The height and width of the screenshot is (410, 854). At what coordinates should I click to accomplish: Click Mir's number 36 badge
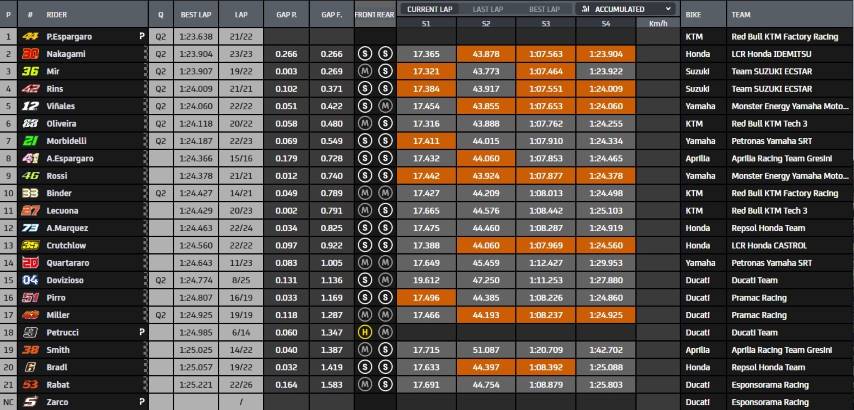coord(30,71)
